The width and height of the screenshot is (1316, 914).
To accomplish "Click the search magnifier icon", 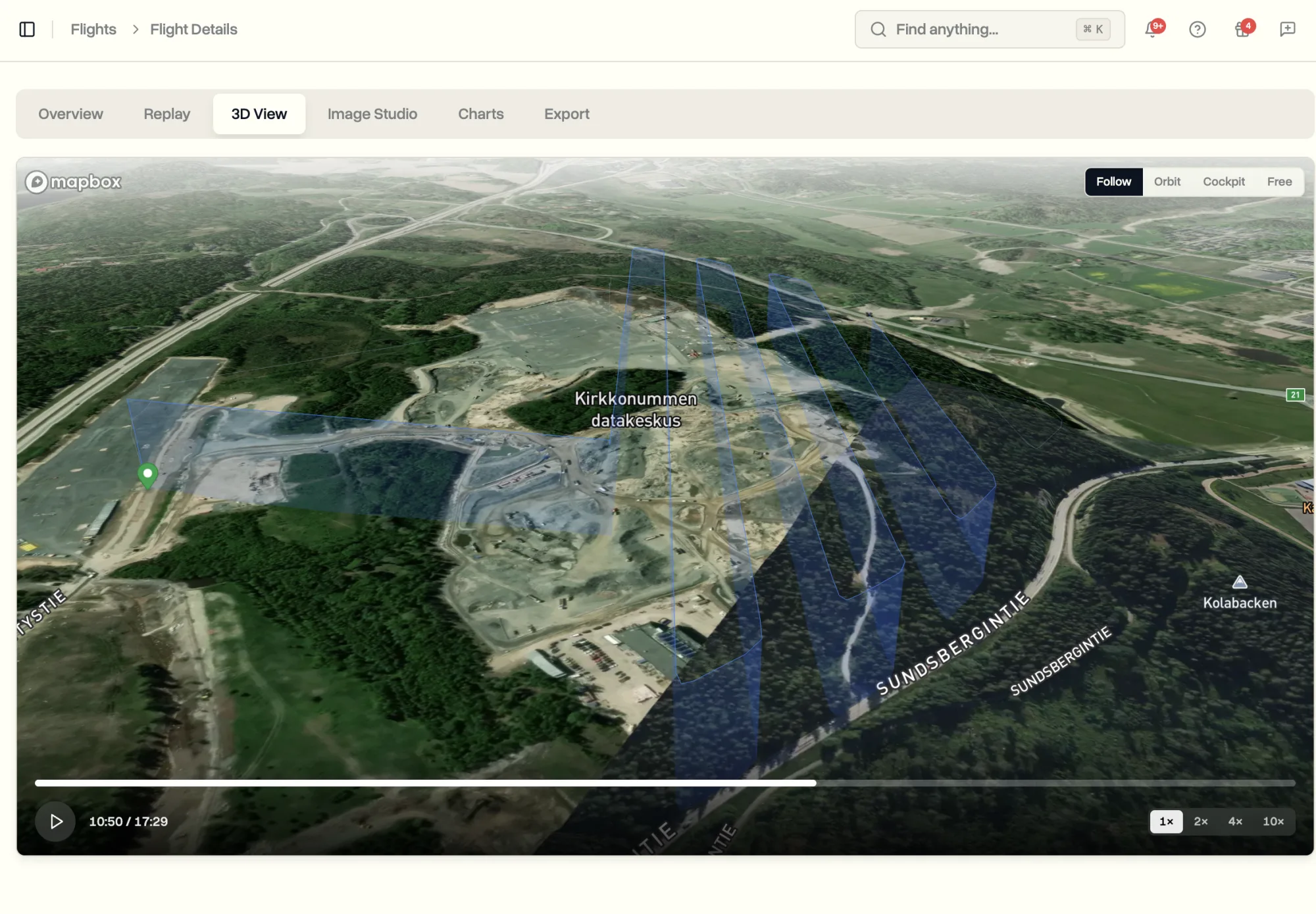I will tap(878, 29).
